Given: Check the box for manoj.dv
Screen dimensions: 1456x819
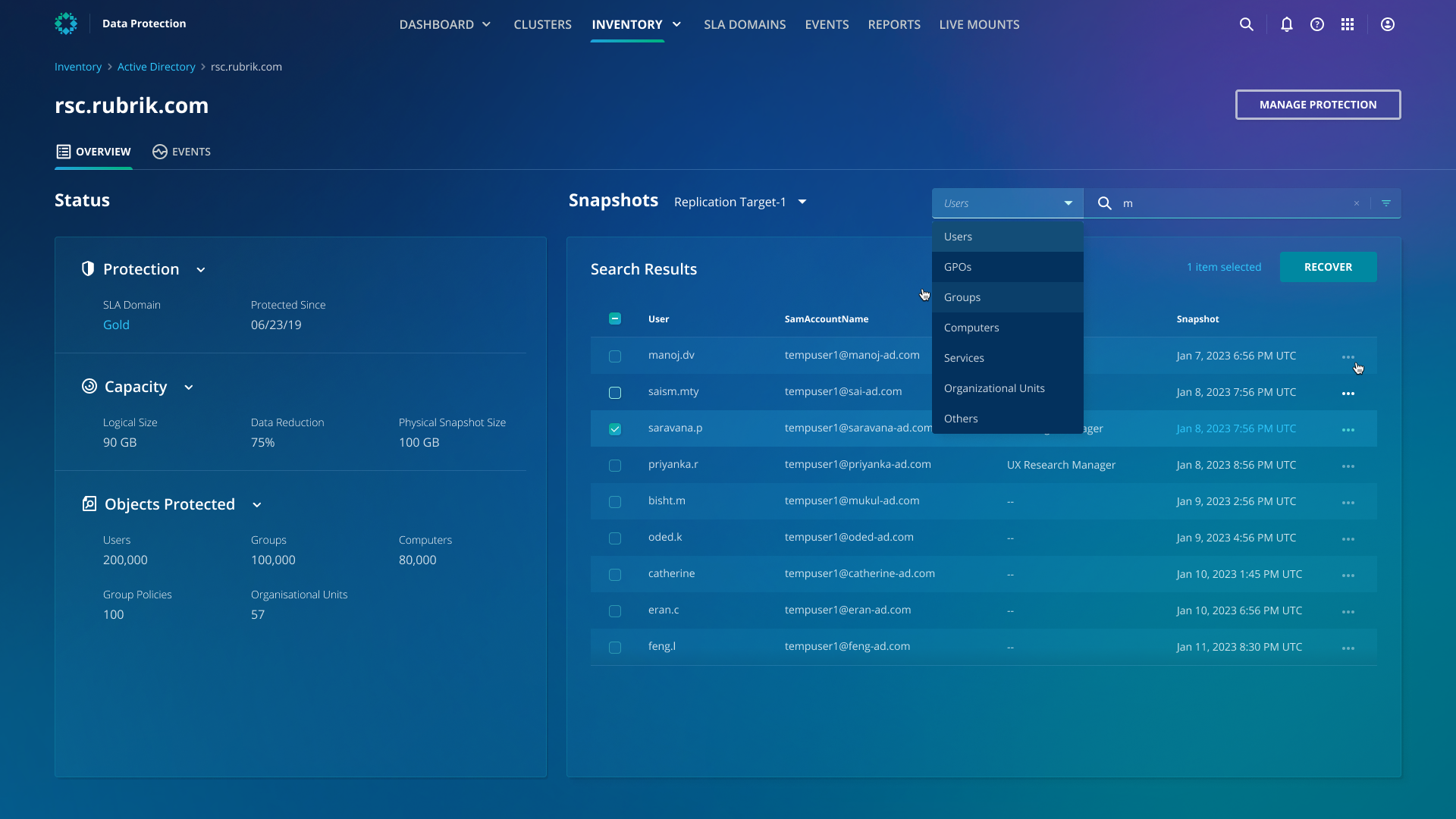Looking at the screenshot, I should tap(615, 356).
